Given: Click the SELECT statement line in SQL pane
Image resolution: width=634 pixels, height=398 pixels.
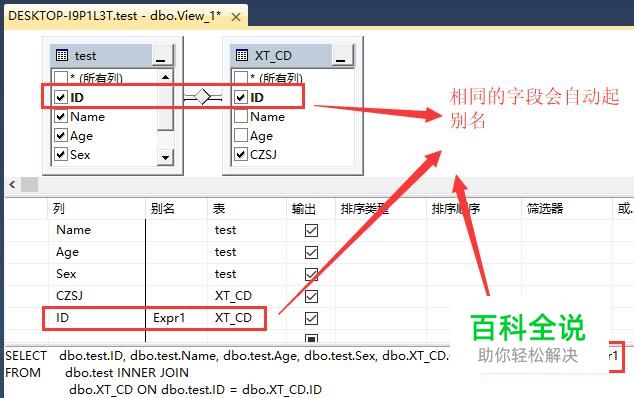Looking at the screenshot, I should pos(227,356).
